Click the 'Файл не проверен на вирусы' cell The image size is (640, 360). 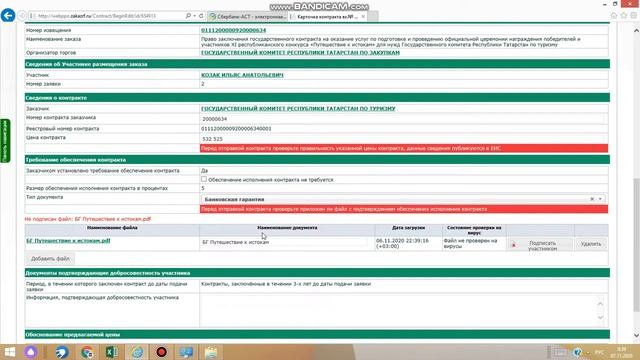[474, 243]
